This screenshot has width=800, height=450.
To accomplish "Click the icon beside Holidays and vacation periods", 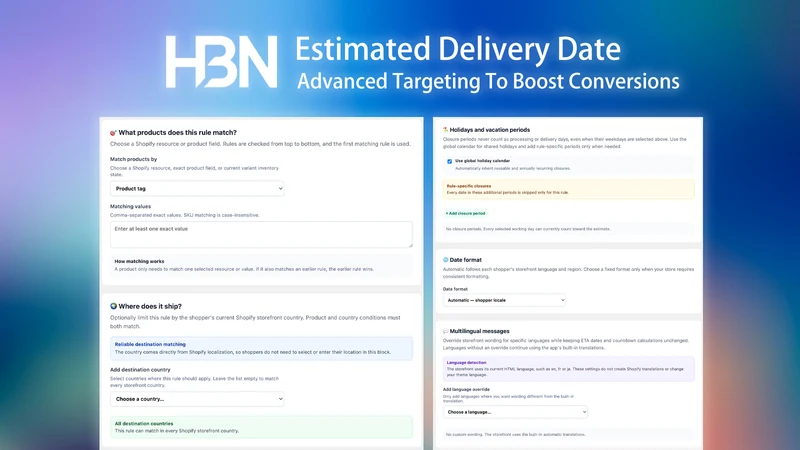I will click(445, 130).
